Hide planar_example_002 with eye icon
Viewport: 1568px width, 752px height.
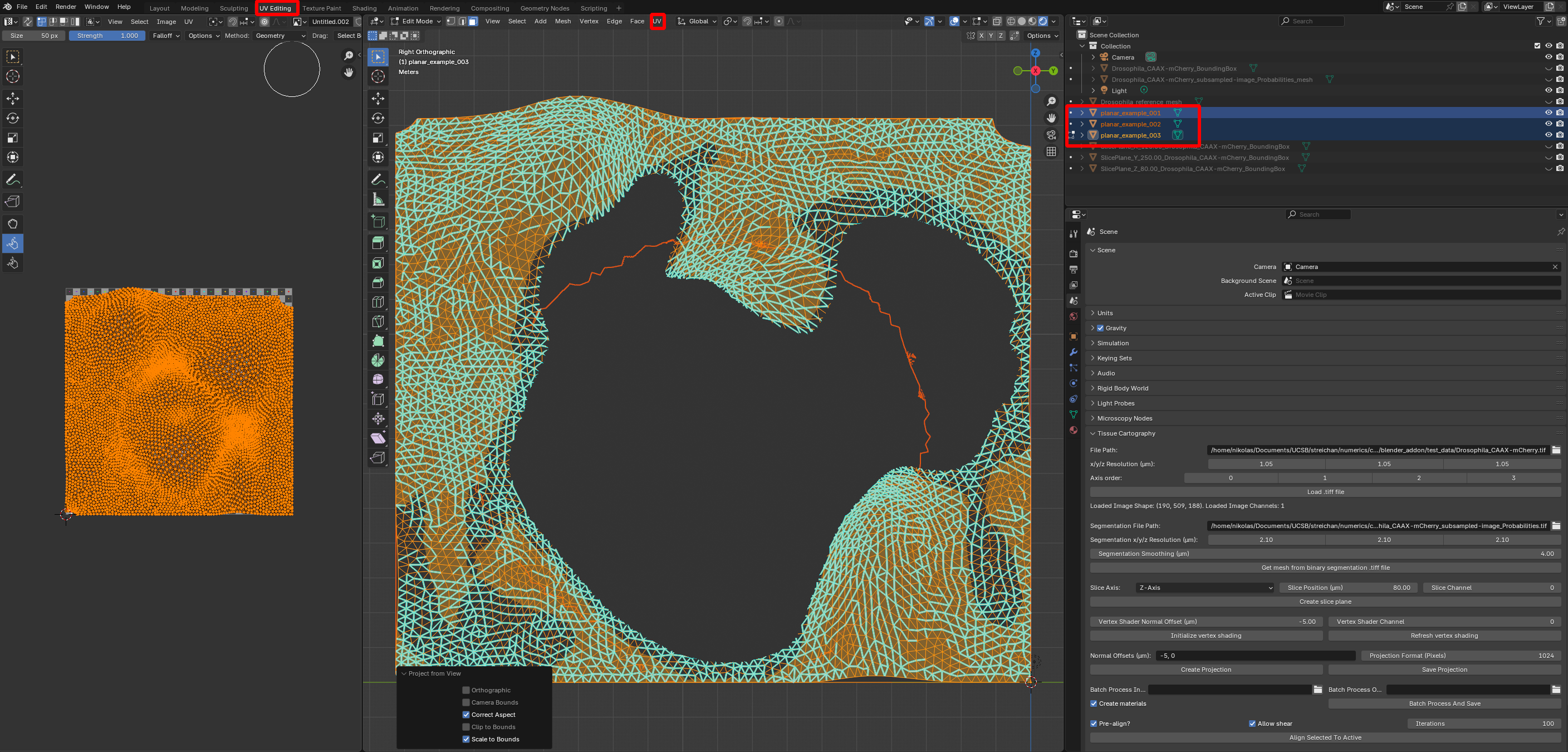(x=1548, y=124)
